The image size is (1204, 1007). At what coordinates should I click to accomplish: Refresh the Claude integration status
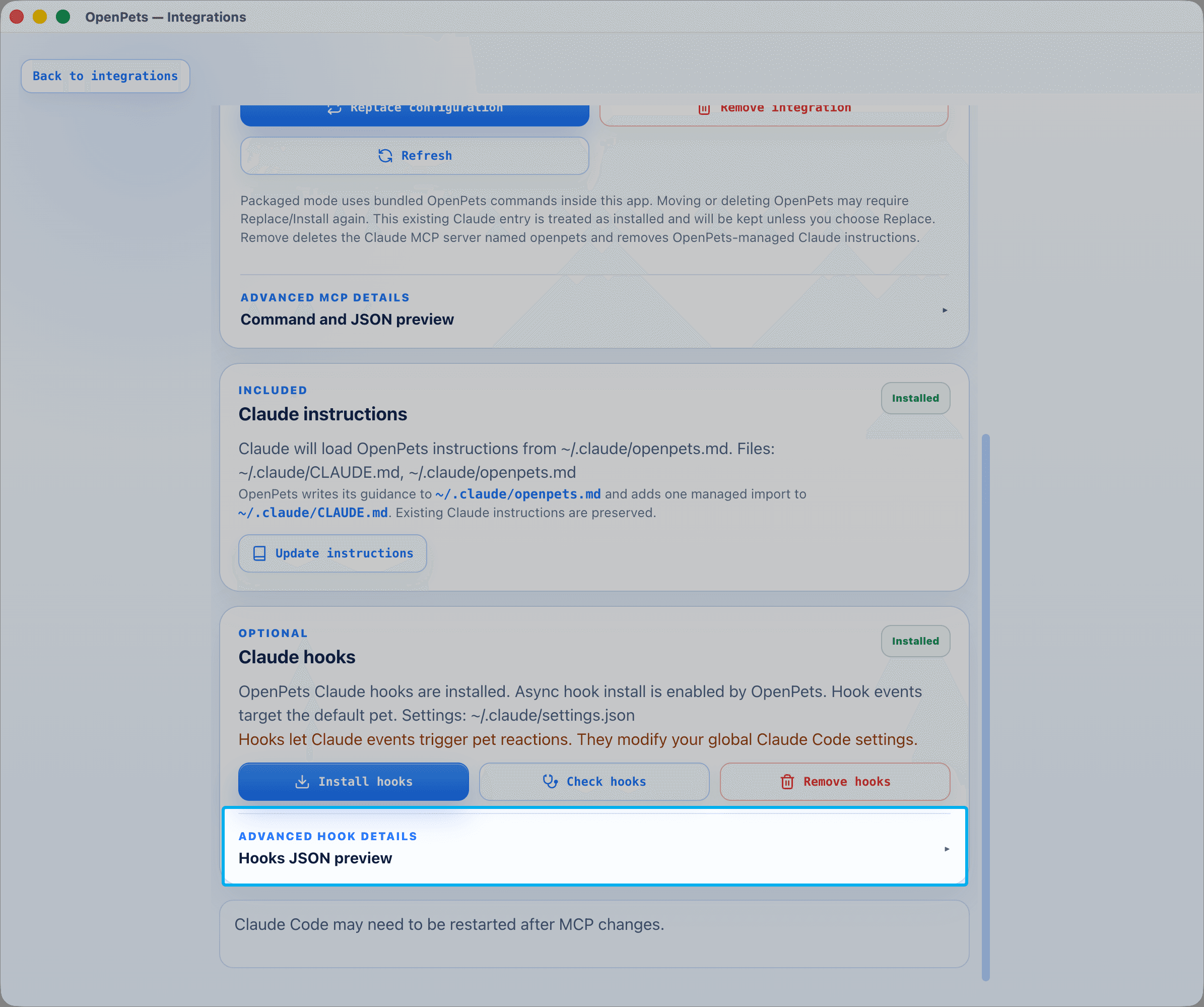pos(415,155)
